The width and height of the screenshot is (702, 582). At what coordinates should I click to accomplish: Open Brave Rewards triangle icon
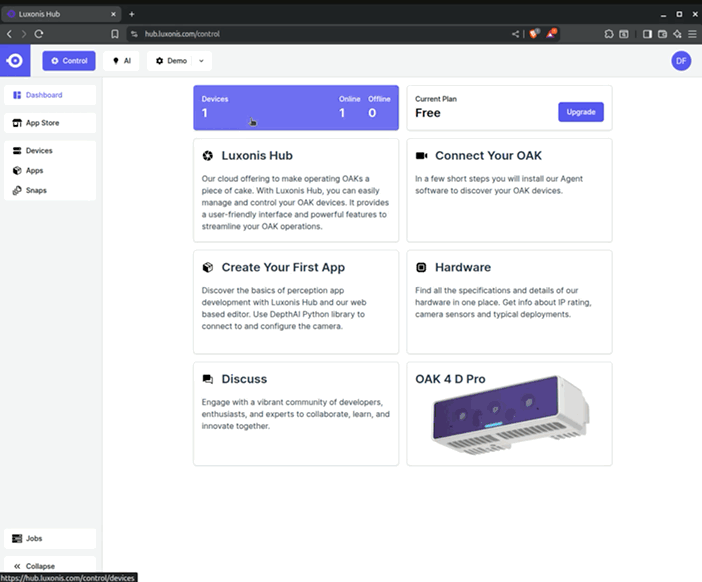[x=551, y=34]
